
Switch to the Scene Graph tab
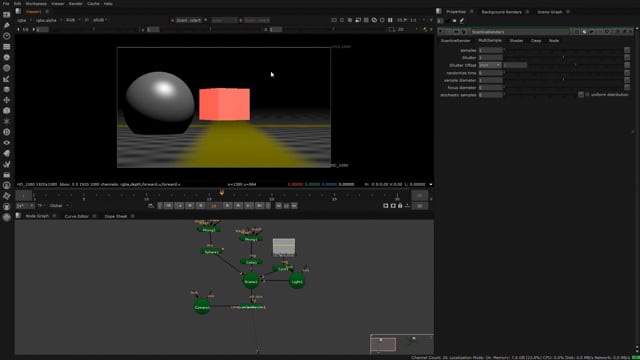(550, 12)
